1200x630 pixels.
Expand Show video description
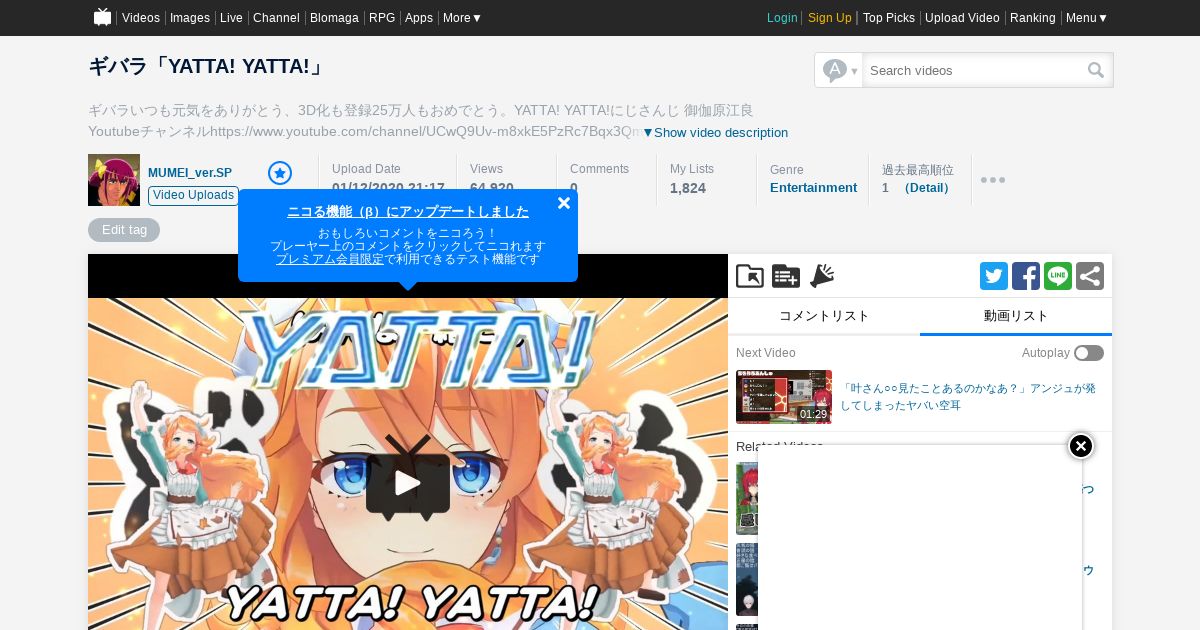[715, 133]
